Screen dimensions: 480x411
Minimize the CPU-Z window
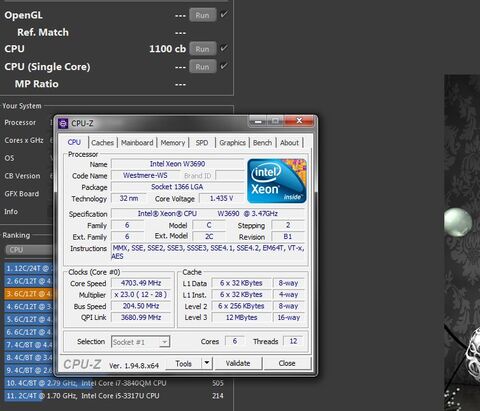click(x=258, y=121)
